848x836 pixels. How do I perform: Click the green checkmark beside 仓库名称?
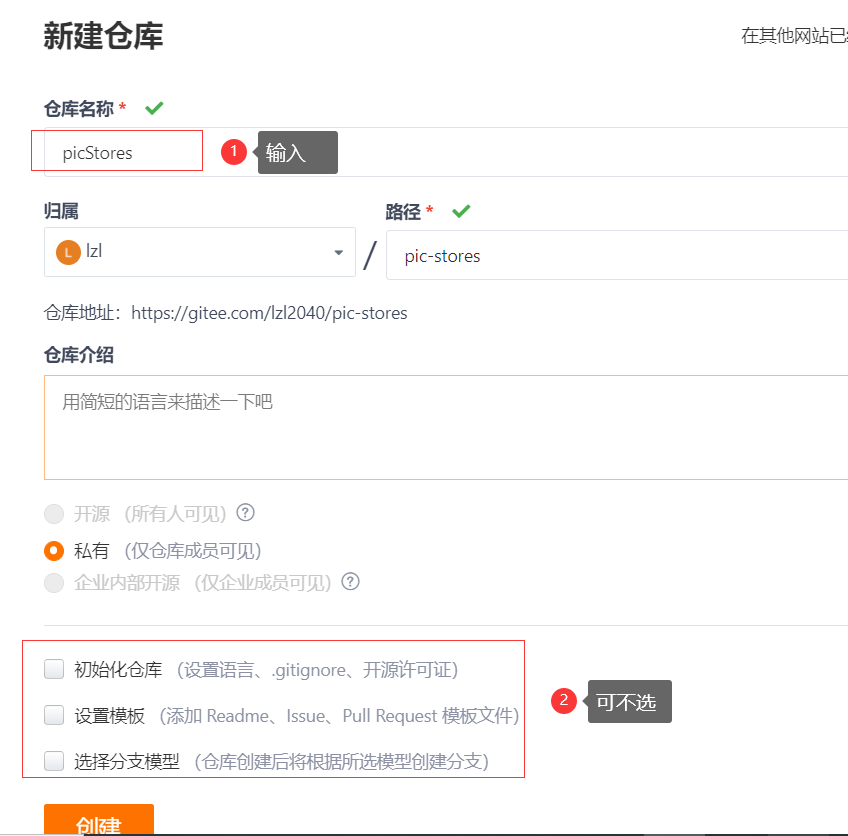coord(153,108)
